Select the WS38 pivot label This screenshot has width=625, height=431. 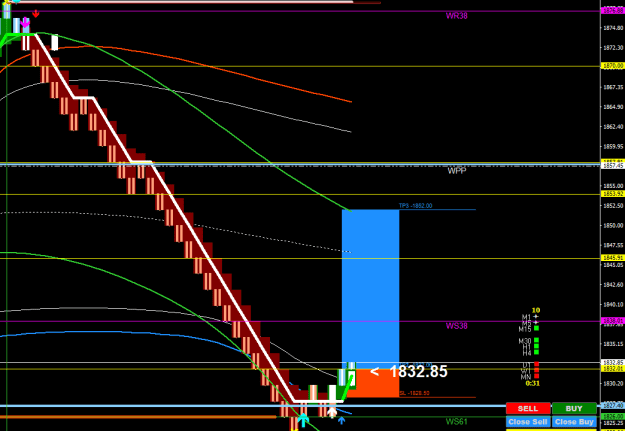tap(456, 326)
